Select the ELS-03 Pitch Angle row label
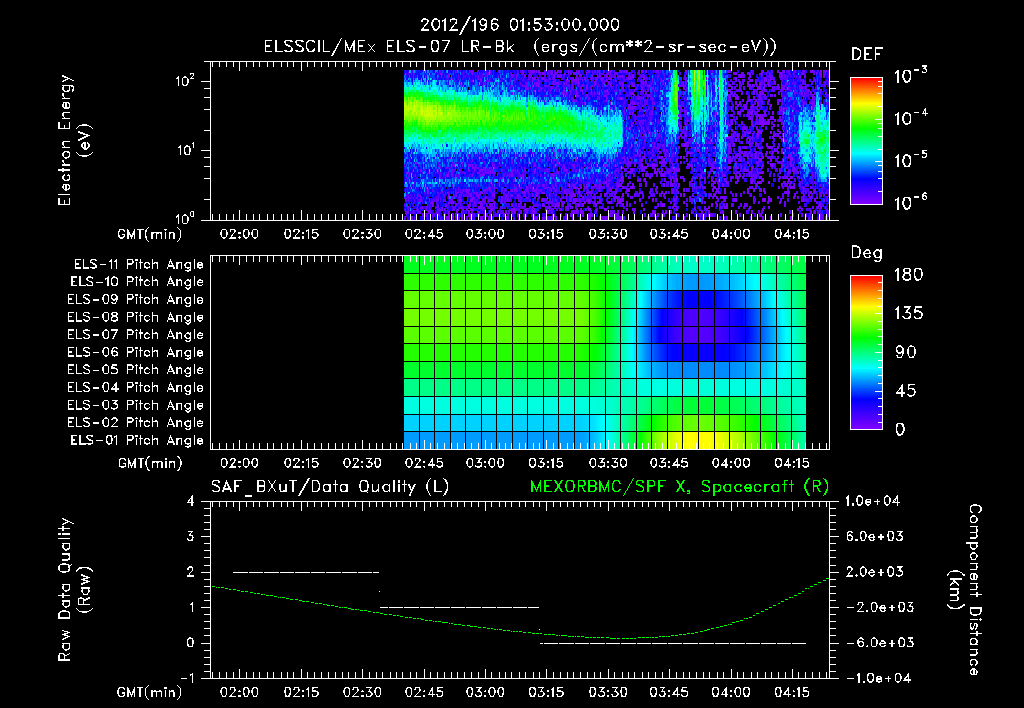Screen dimensions: 1024x708 point(136,405)
